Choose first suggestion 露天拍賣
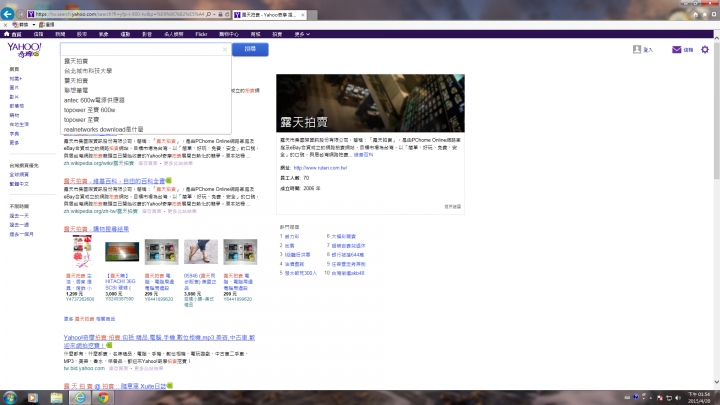Viewport: 720px width, 405px height. pos(76,61)
